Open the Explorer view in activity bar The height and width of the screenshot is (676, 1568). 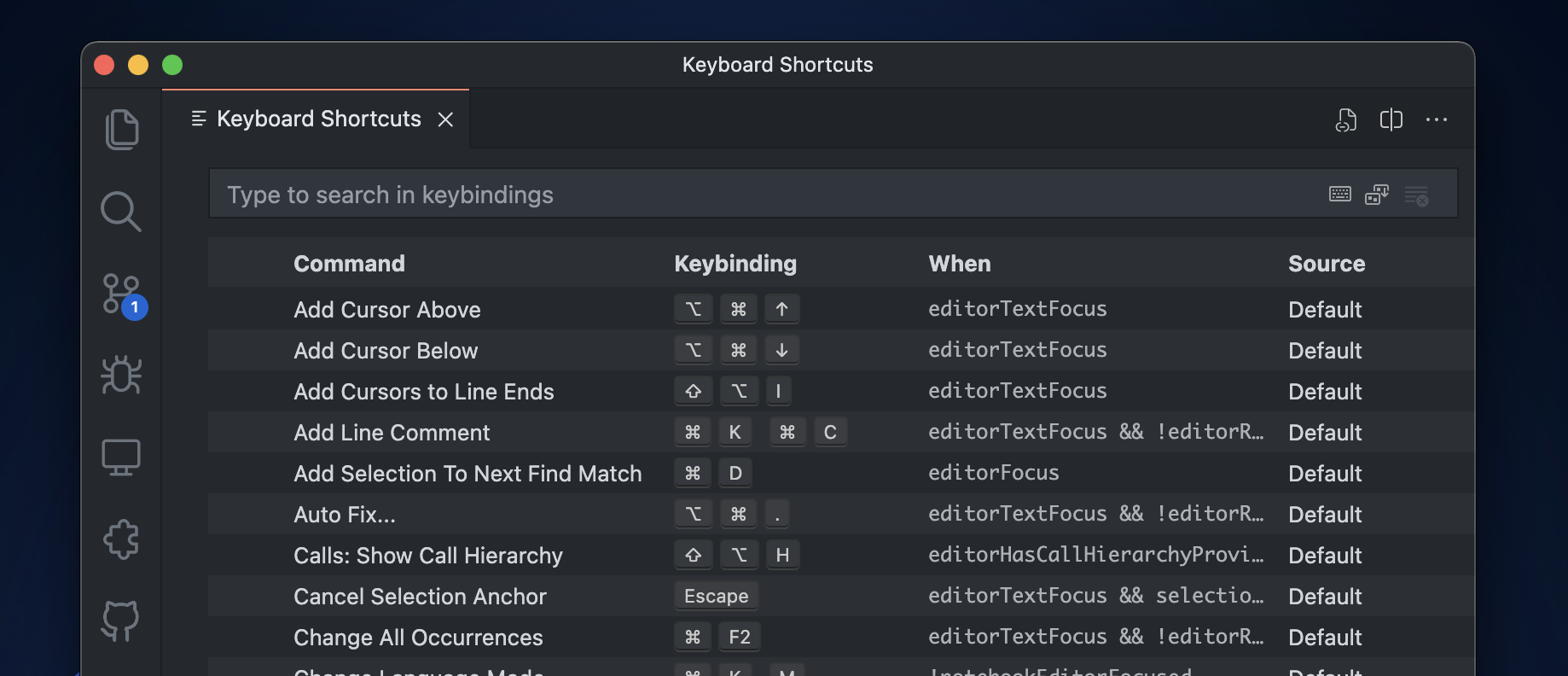coord(121,130)
